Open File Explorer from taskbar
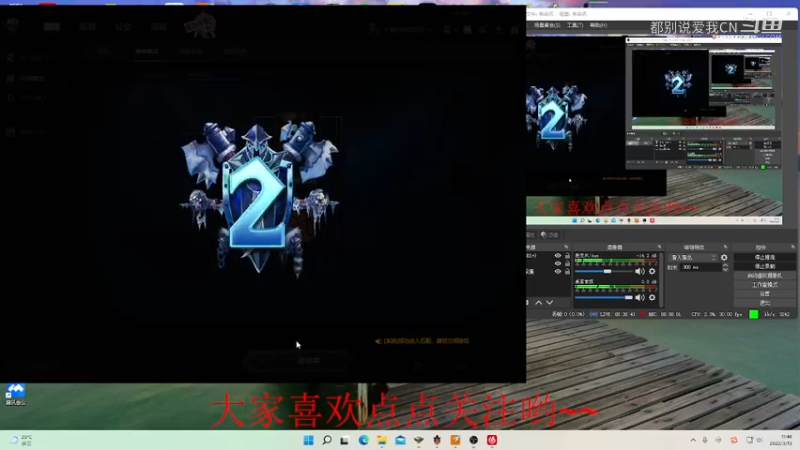Image resolution: width=800 pixels, height=450 pixels. coord(382,440)
